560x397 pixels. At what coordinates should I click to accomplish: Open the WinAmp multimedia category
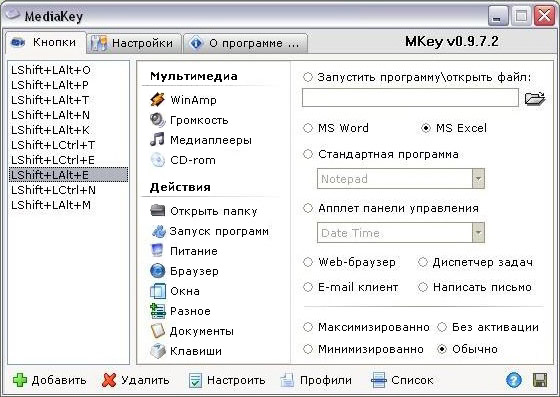tap(184, 100)
